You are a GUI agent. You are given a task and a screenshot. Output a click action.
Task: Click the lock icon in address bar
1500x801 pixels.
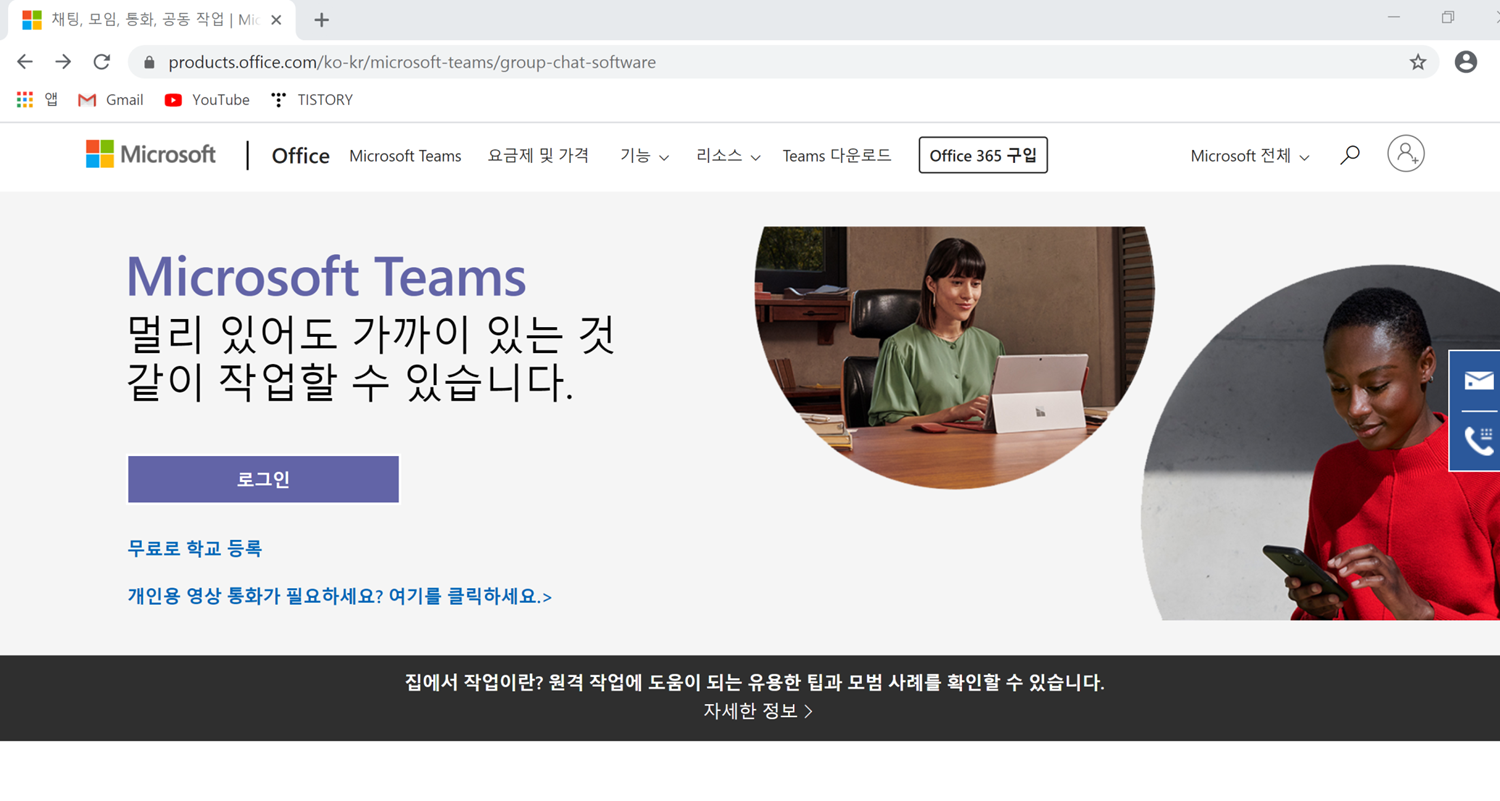(150, 62)
